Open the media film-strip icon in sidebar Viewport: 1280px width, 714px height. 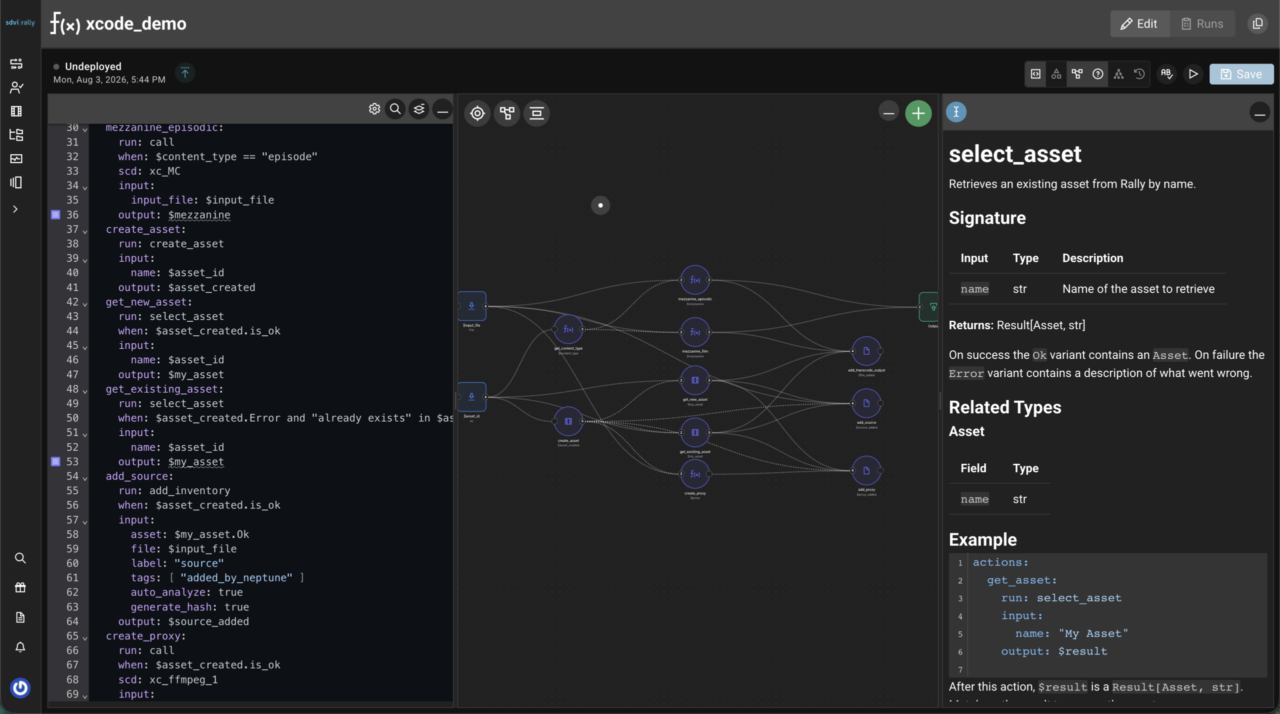tap(16, 111)
